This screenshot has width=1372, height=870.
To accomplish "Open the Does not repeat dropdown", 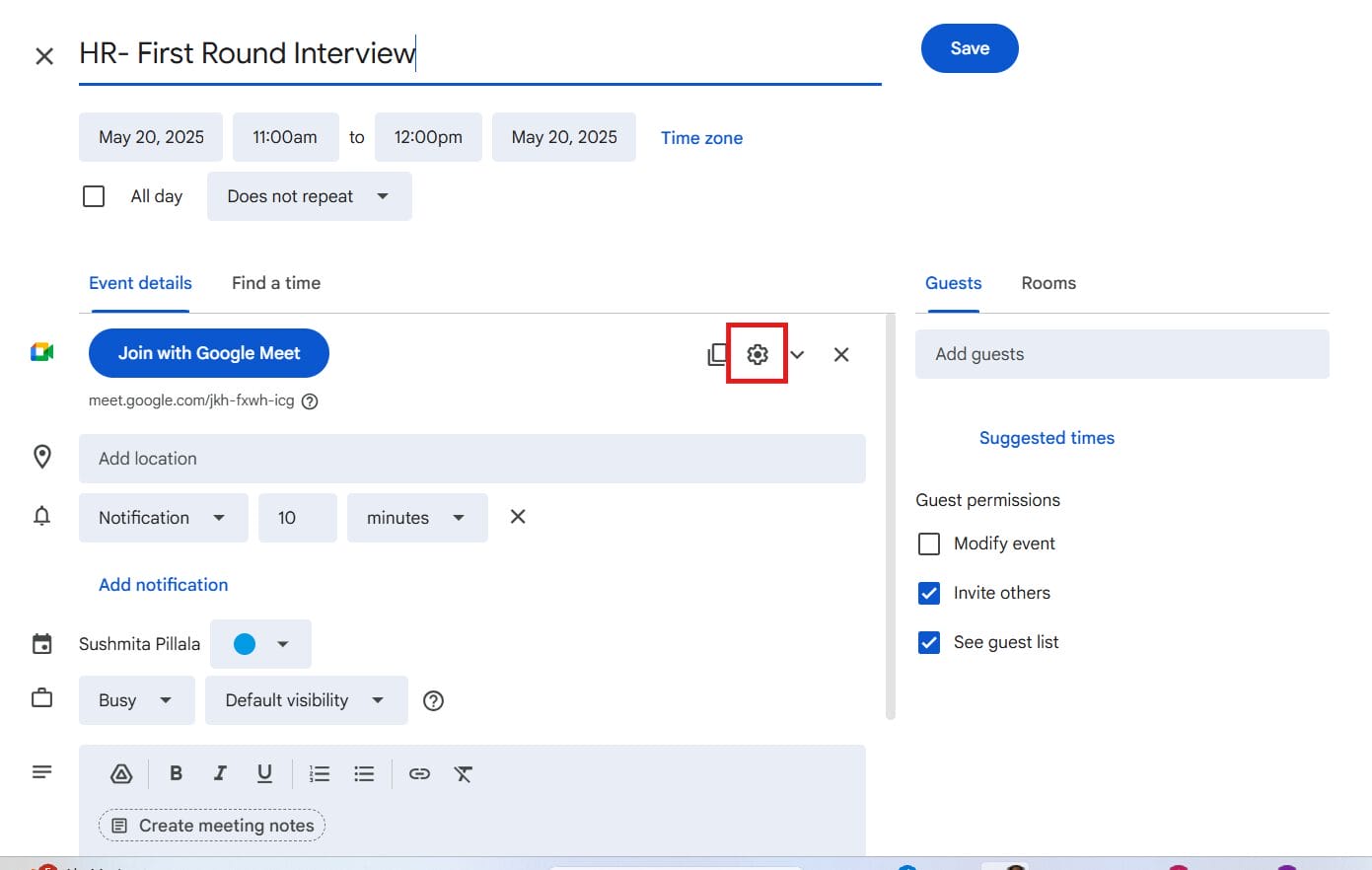I will (x=309, y=195).
